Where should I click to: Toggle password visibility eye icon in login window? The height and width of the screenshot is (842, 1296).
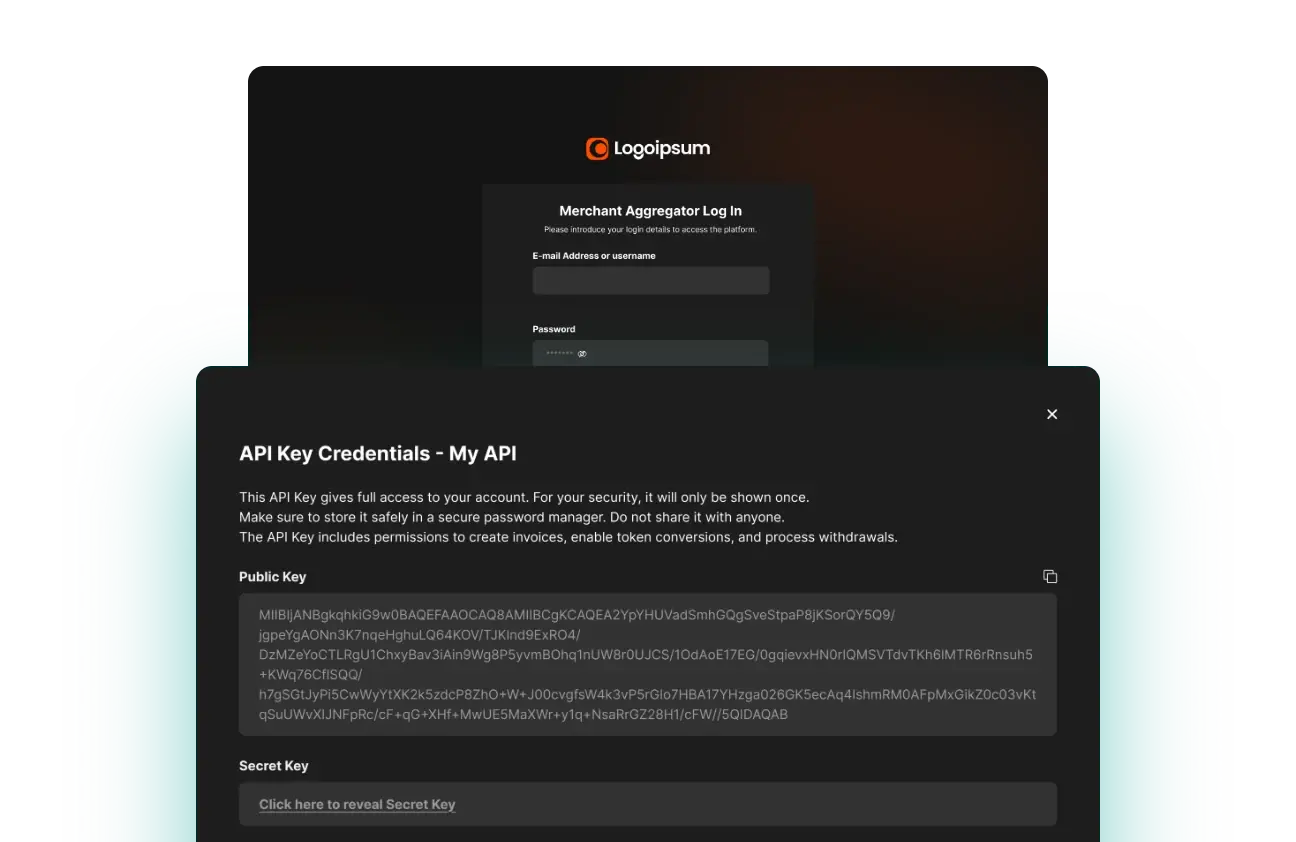582,354
